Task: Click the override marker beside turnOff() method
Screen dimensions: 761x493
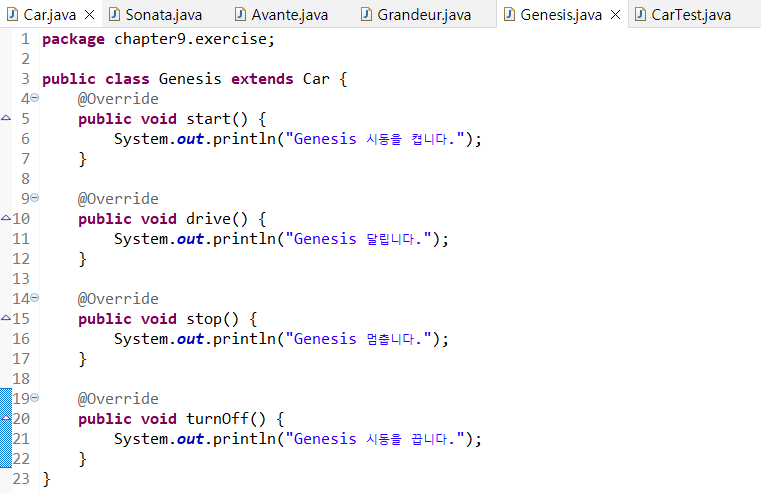Action: coord(6,419)
